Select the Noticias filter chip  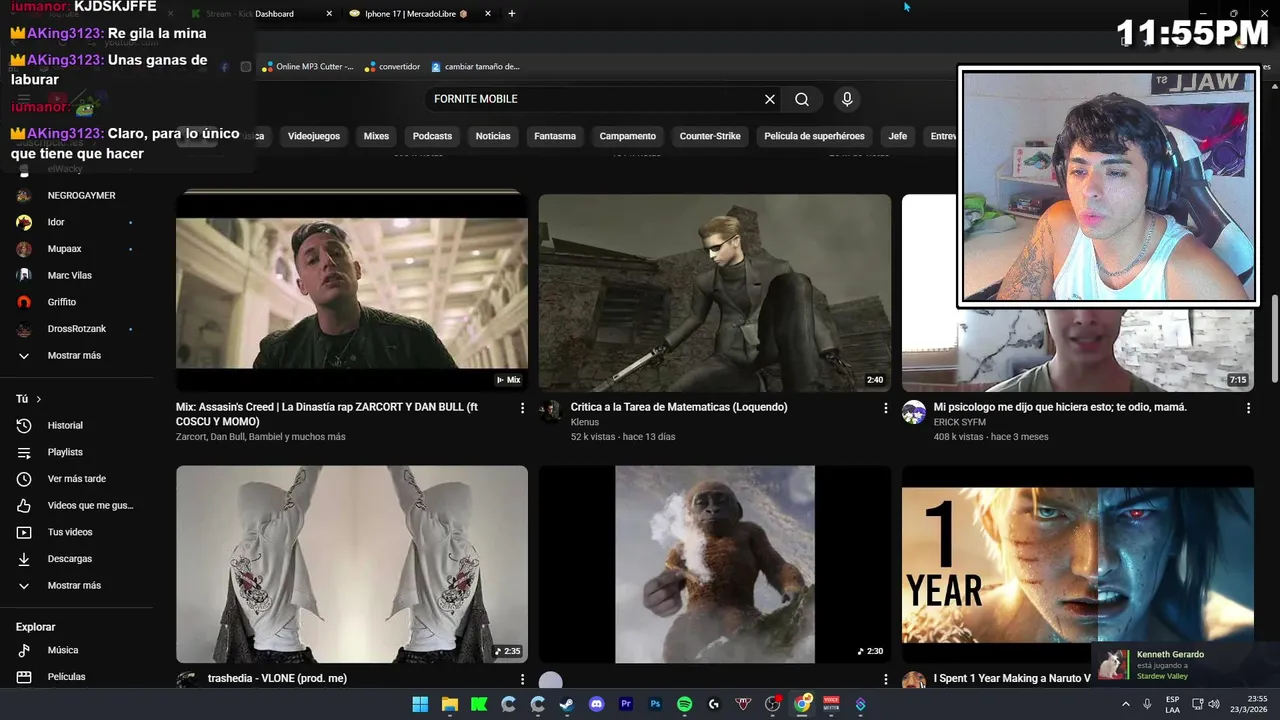(493, 136)
